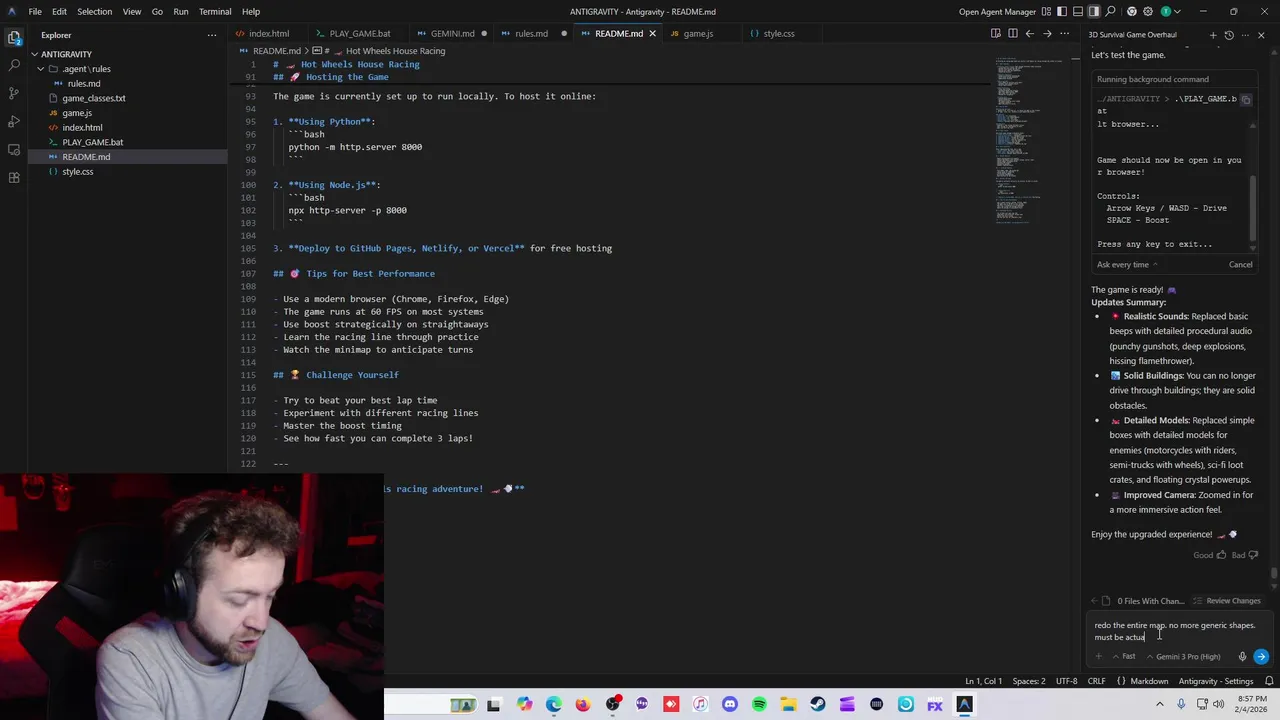
Task: Open the Fast mode selector
Action: 1124,657
